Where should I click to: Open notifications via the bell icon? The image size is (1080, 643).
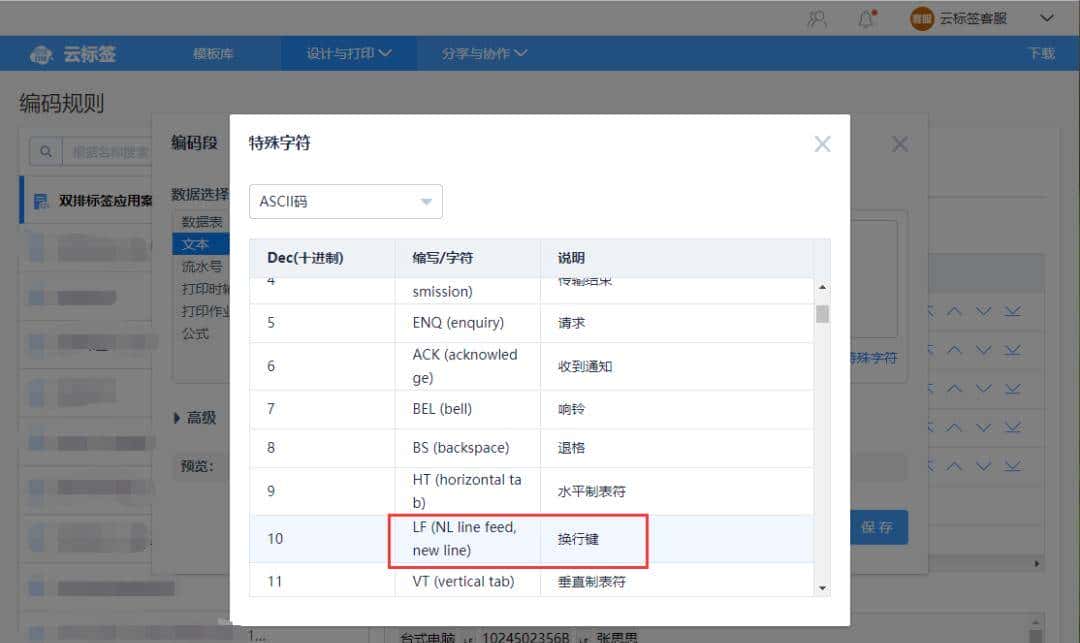(866, 17)
